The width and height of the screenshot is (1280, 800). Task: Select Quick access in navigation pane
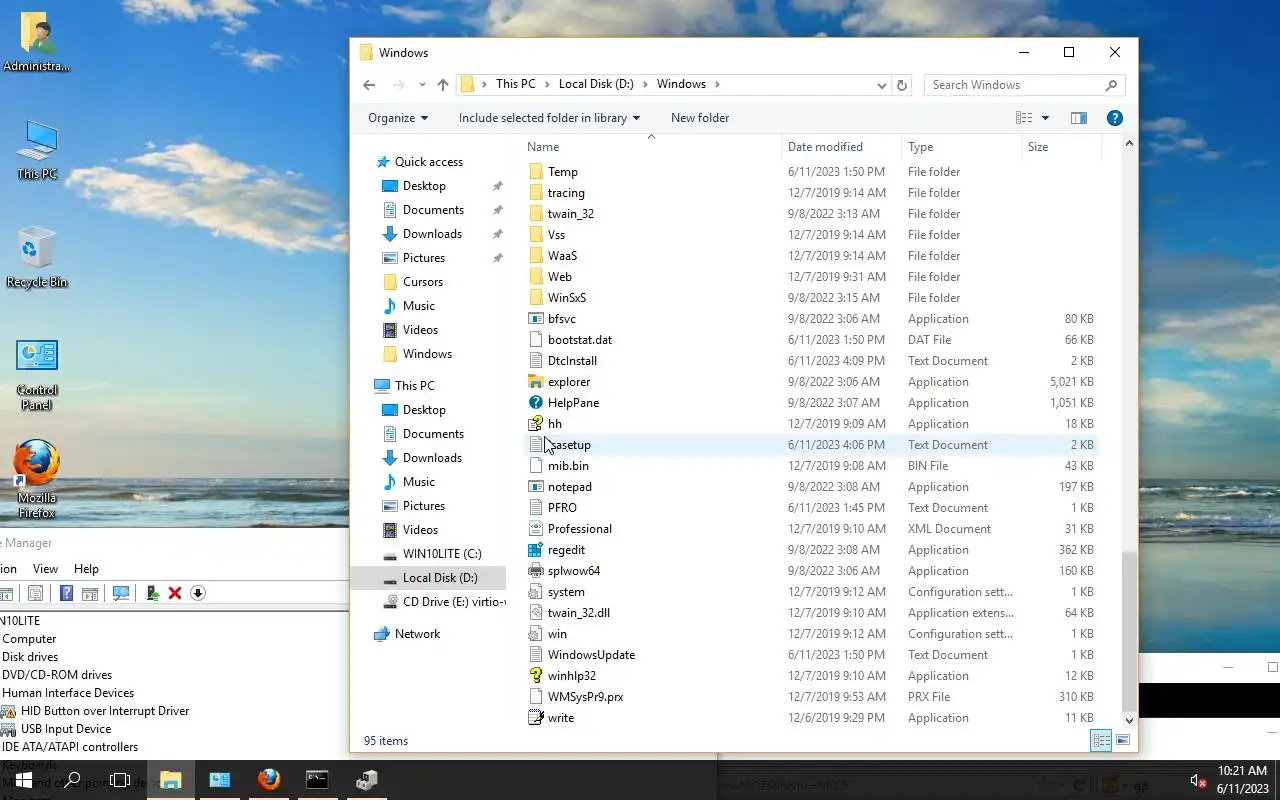[428, 162]
